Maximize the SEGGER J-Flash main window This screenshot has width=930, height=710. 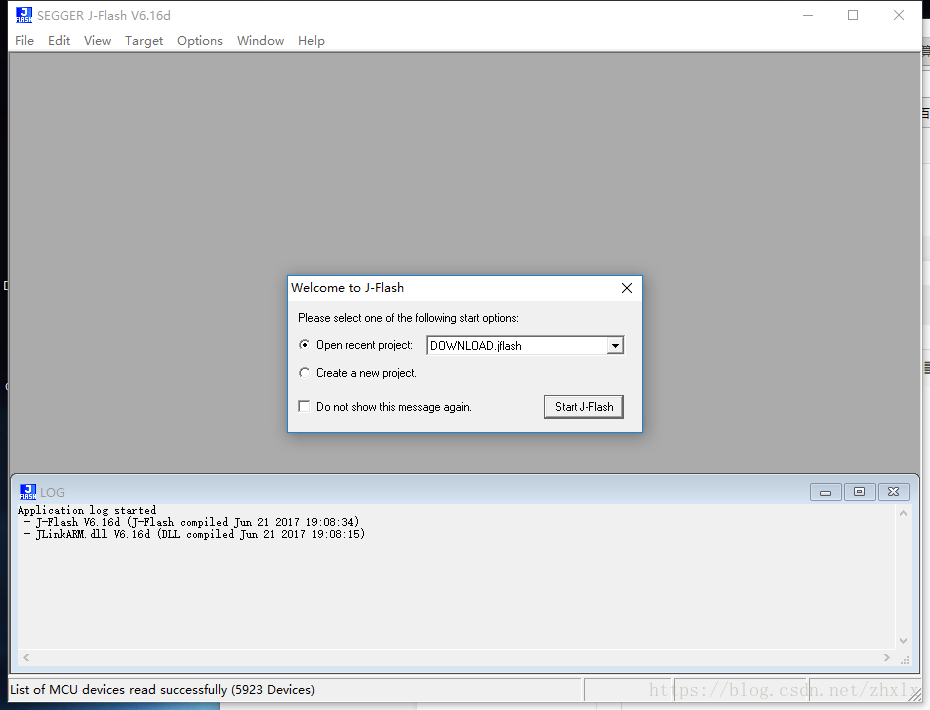coord(853,15)
